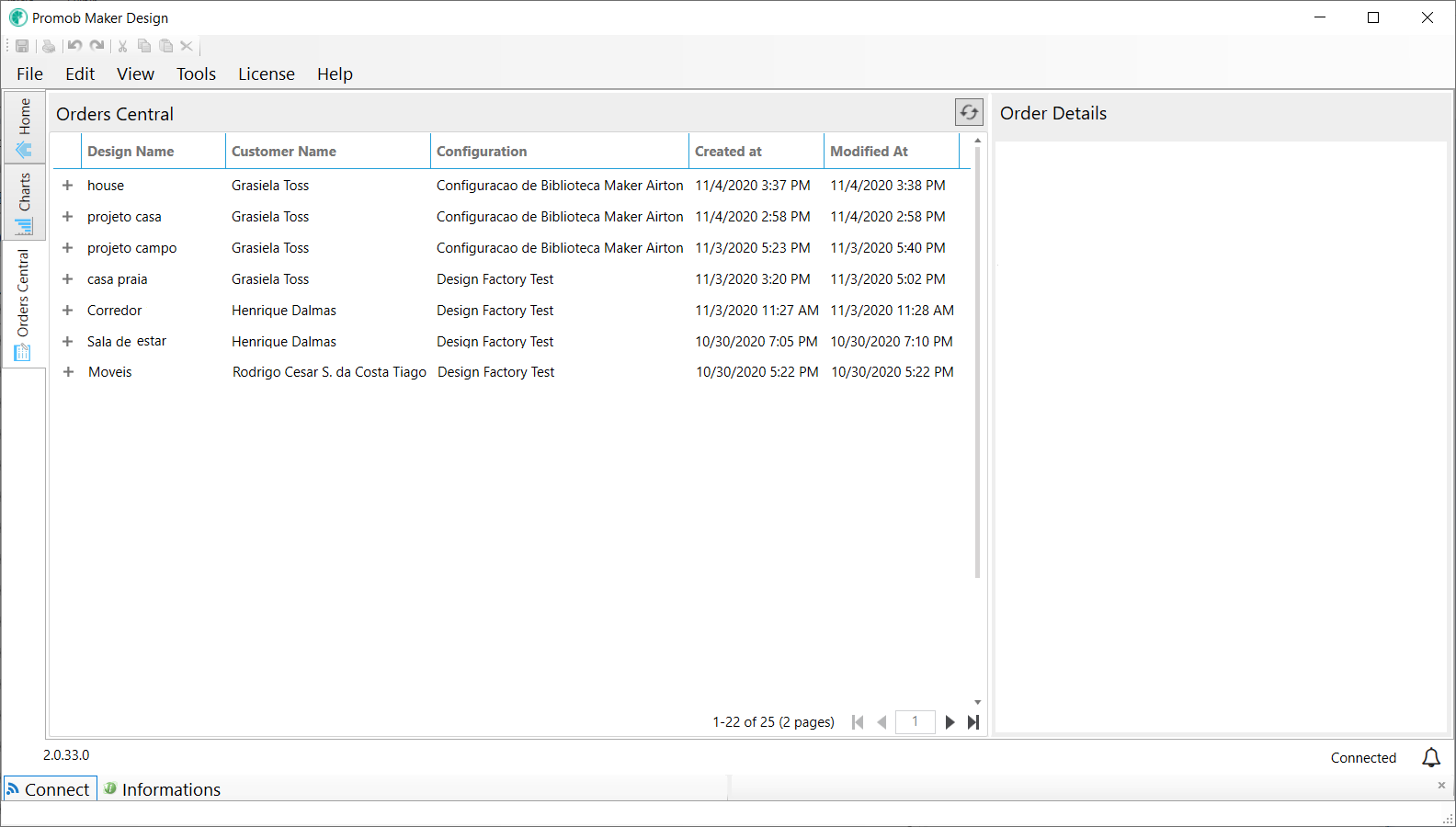This screenshot has width=1456, height=827.
Task: Expand the 'Moveis' order row
Action: (68, 372)
